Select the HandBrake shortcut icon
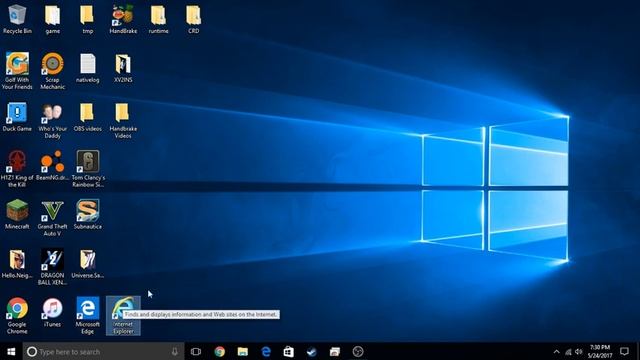 123,19
